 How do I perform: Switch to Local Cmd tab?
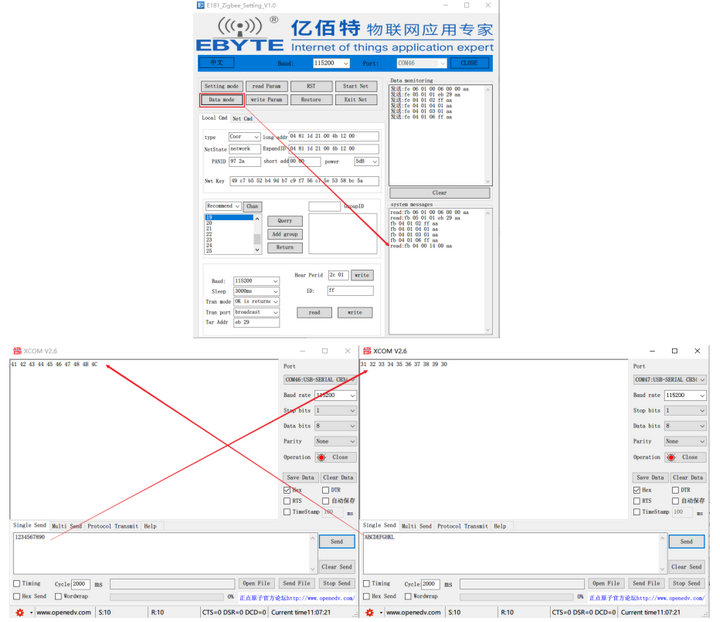click(x=214, y=118)
